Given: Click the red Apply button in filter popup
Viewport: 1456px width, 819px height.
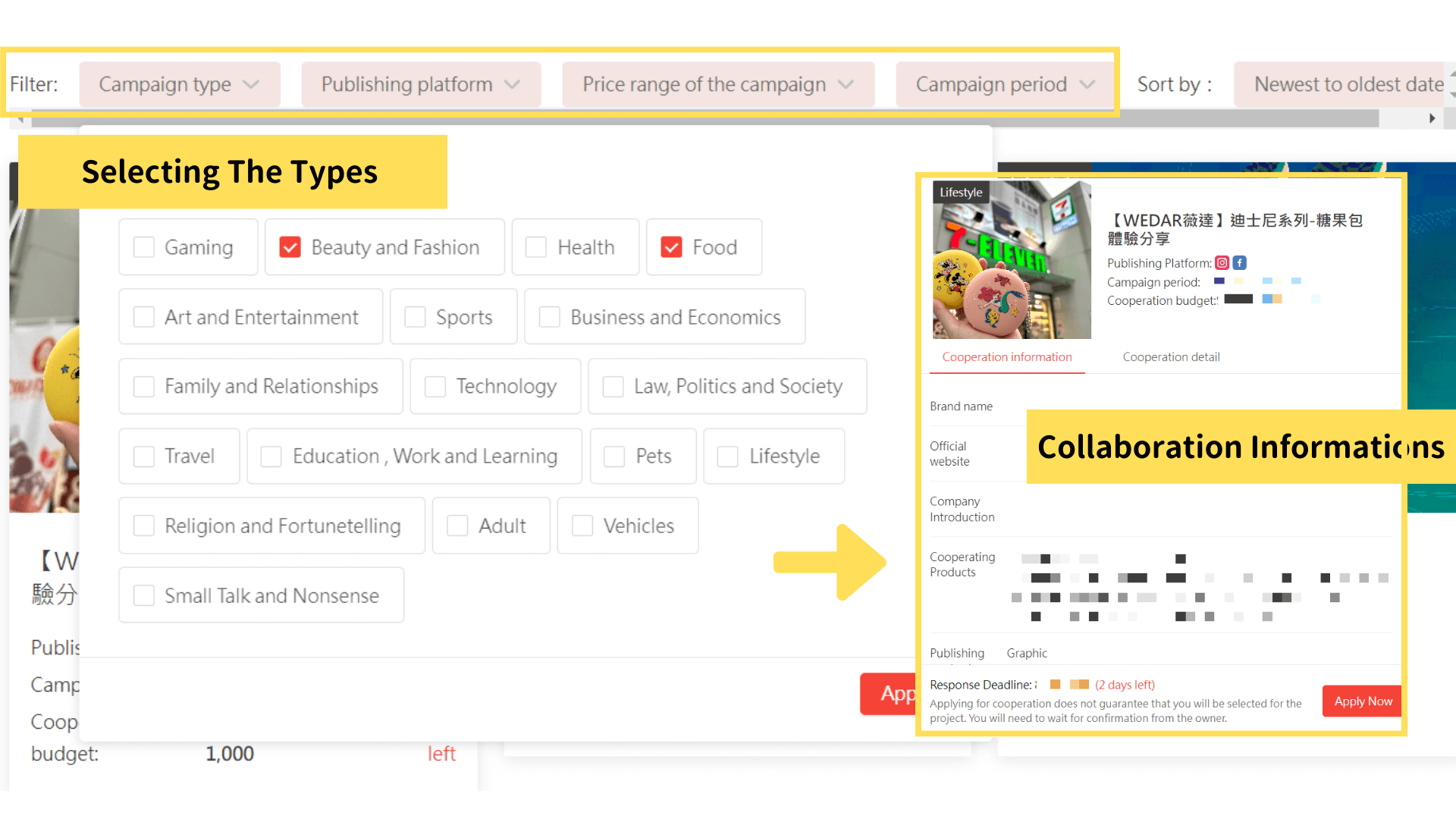Looking at the screenshot, I should click(x=889, y=694).
